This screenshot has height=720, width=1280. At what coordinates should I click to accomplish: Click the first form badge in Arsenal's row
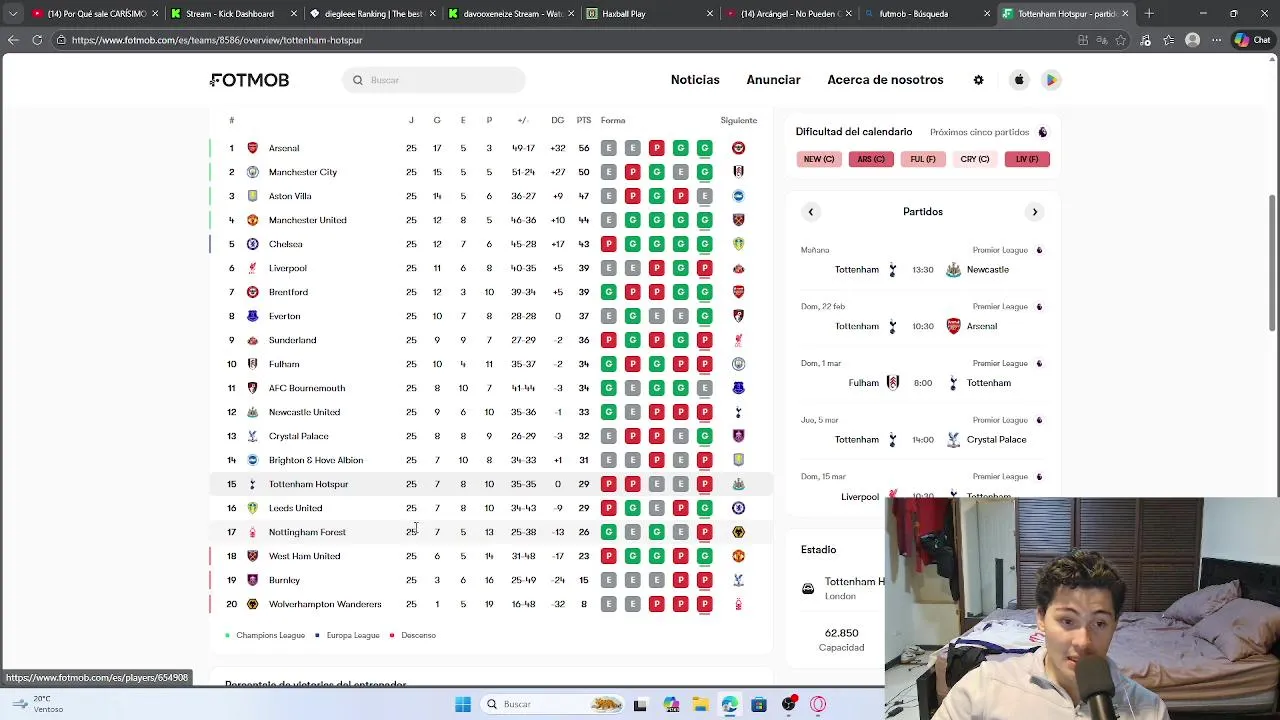pyautogui.click(x=608, y=148)
